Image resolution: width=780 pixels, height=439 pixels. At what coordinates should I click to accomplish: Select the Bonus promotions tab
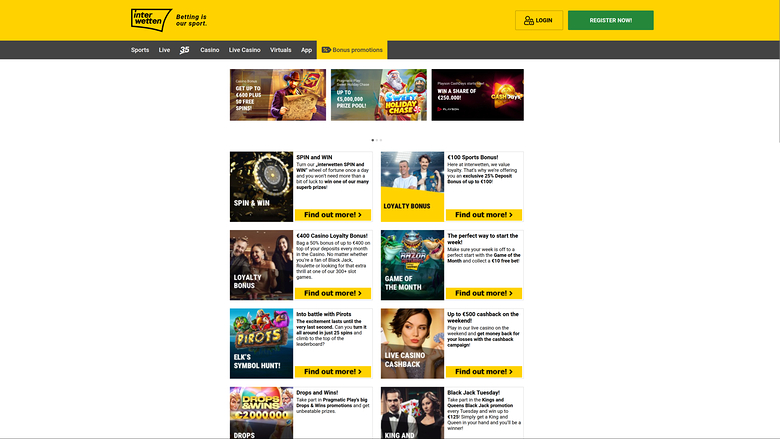[352, 50]
